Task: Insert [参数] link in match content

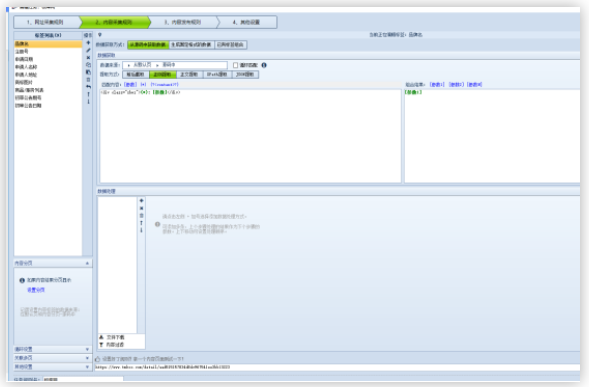Action: pos(130,85)
